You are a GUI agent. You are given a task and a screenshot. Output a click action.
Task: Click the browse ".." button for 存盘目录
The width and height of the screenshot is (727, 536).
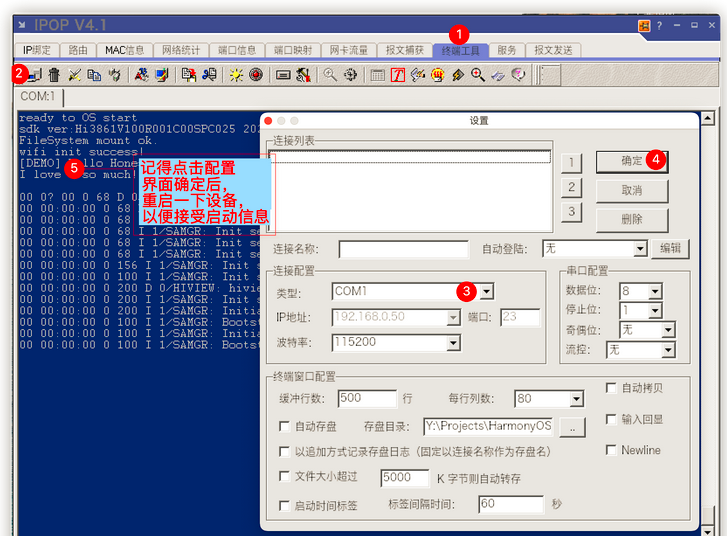pyautogui.click(x=571, y=427)
